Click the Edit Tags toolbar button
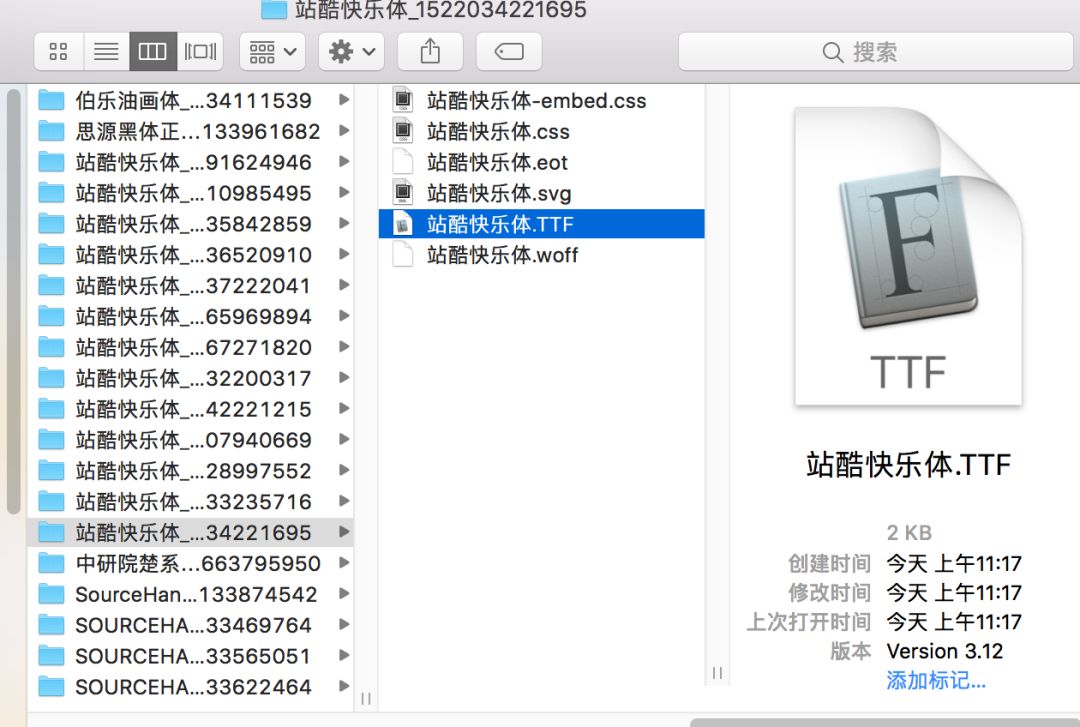 point(509,52)
